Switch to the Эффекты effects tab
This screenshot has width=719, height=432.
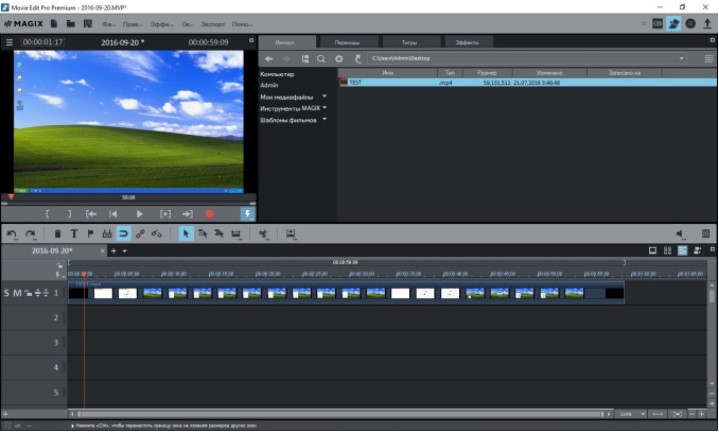coord(467,43)
